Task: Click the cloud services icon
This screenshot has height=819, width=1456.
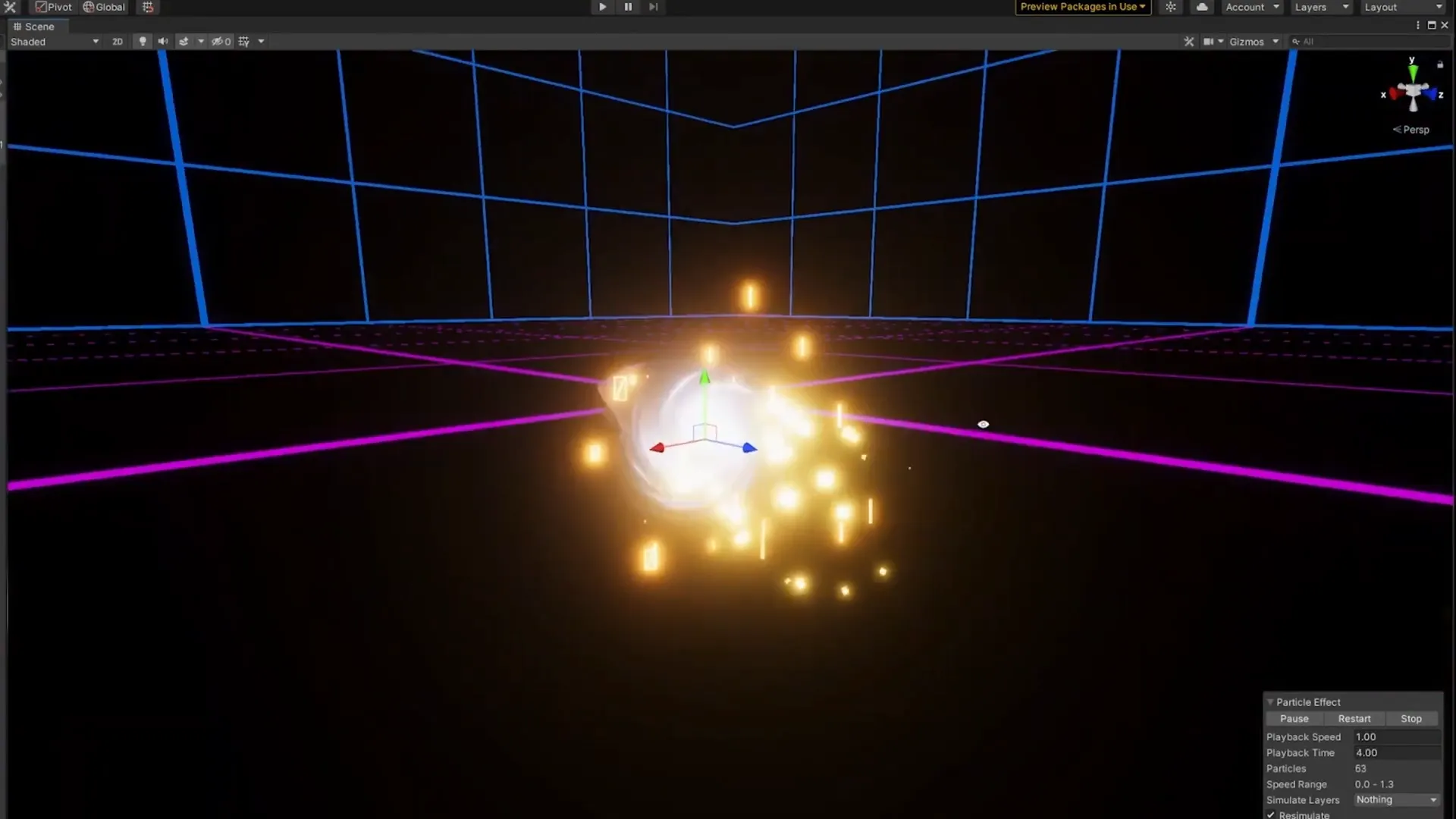Action: point(1202,7)
